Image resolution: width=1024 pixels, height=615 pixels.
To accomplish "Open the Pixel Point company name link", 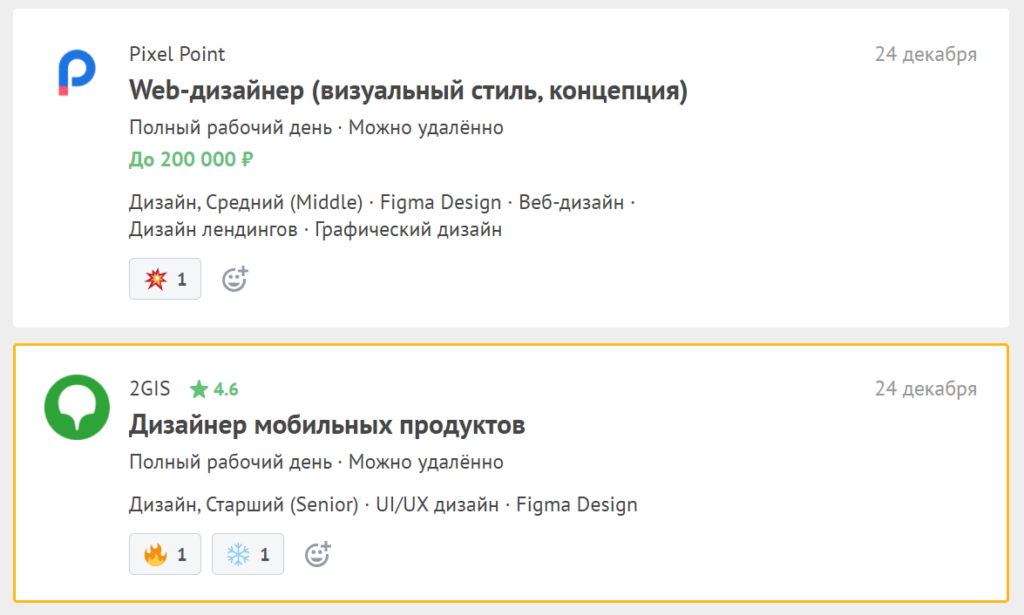I will [177, 54].
